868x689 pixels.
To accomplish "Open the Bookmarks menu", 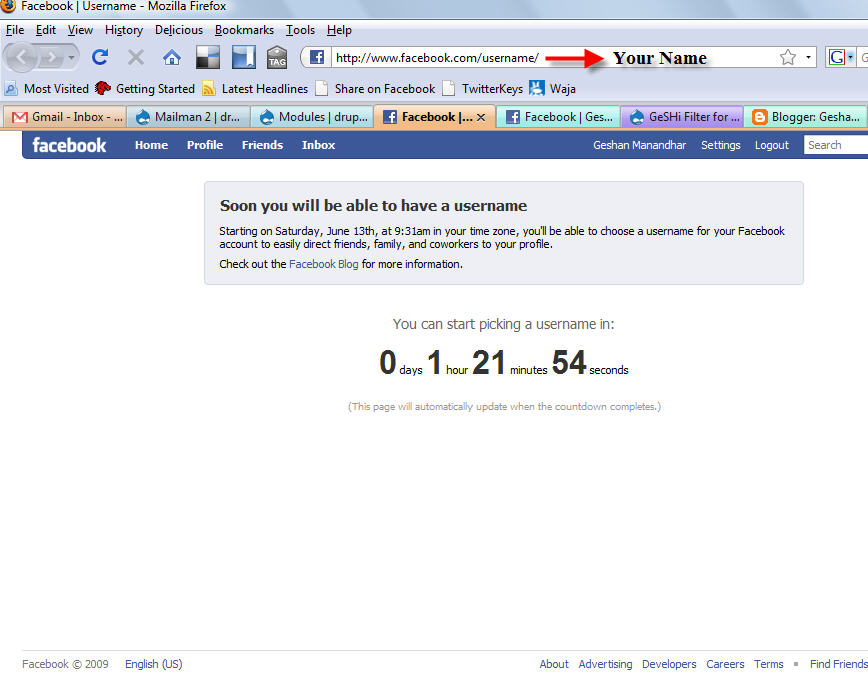I will click(x=244, y=30).
